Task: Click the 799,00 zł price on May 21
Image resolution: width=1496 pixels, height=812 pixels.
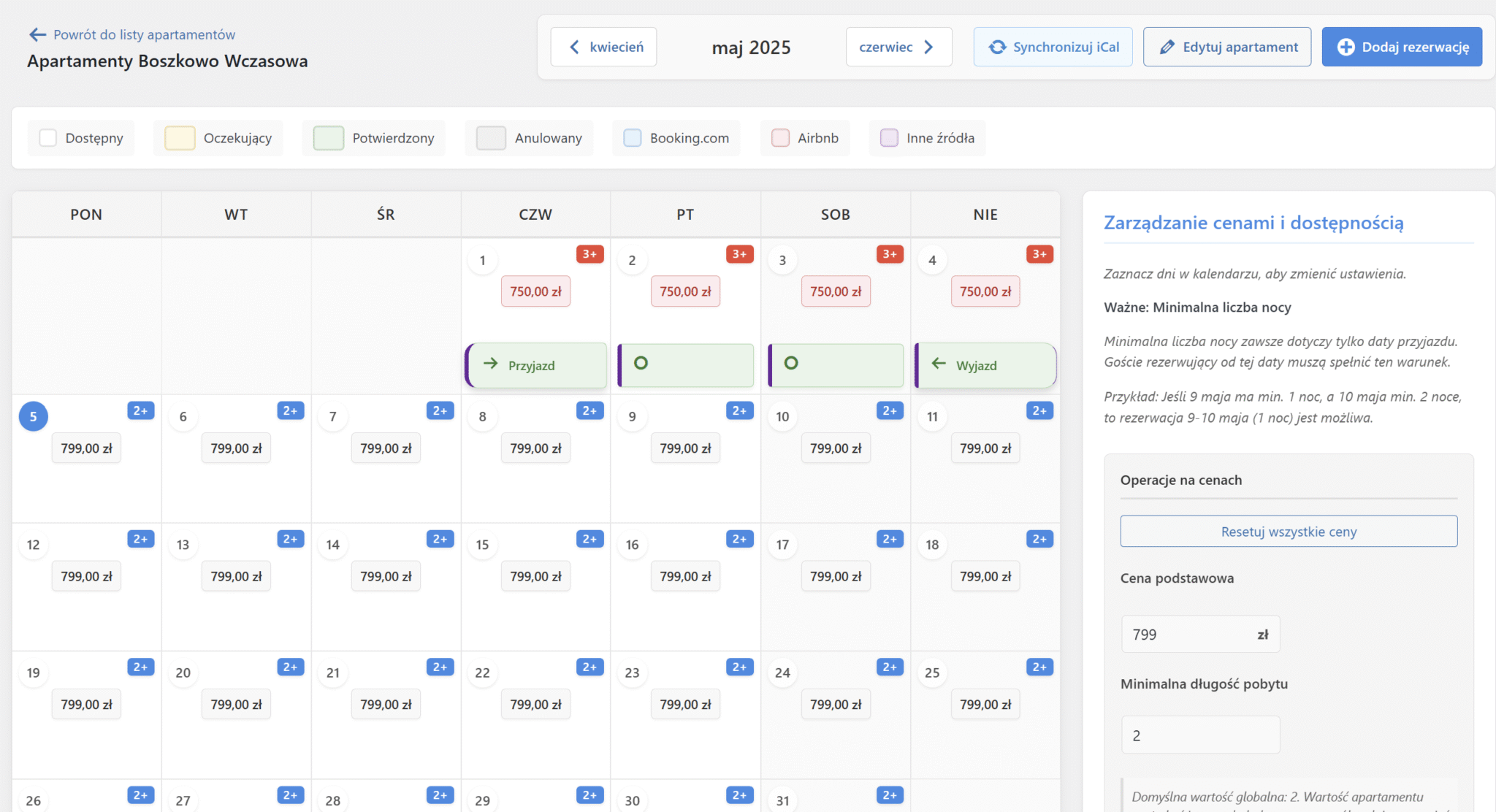Action: (386, 705)
